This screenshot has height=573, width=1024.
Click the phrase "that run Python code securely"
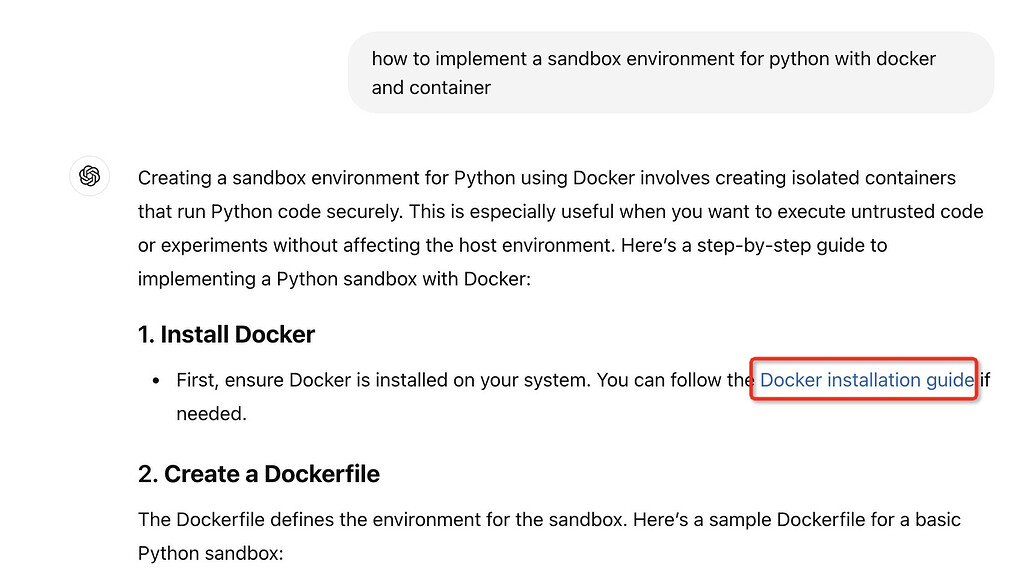pos(271,212)
